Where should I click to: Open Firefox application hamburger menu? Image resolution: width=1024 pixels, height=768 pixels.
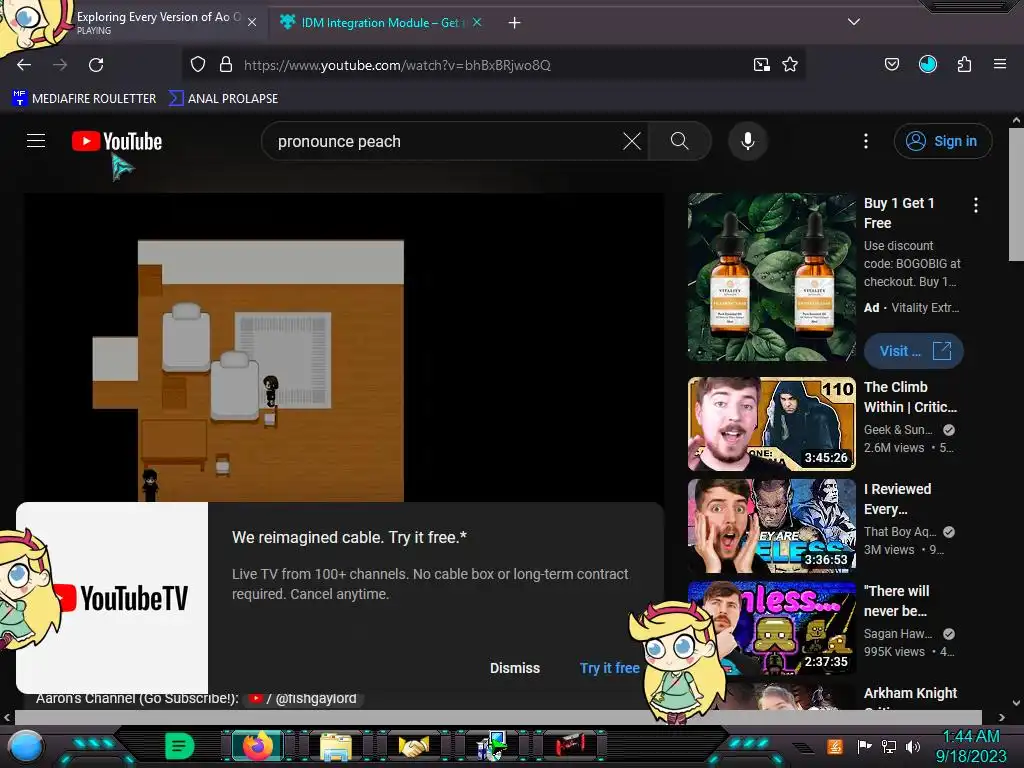click(x=1000, y=64)
